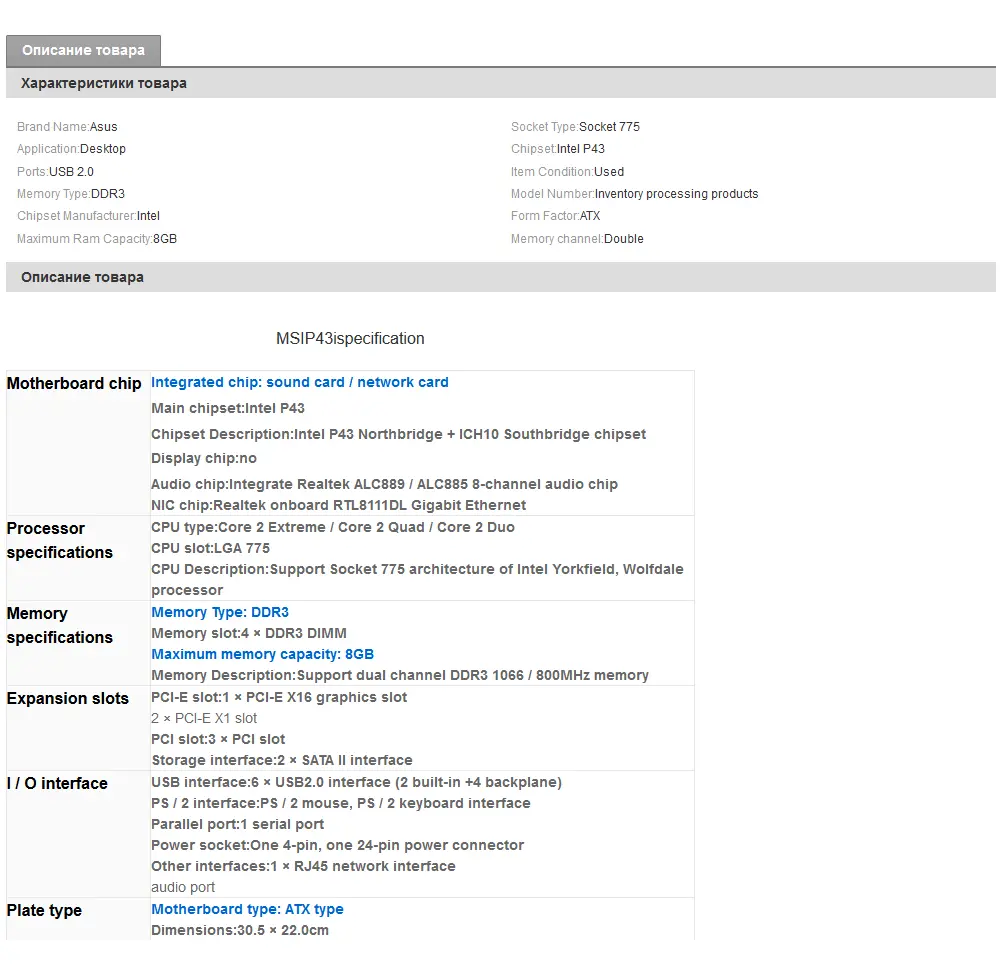Select the Parallel port: 1 serial port line

point(237,824)
